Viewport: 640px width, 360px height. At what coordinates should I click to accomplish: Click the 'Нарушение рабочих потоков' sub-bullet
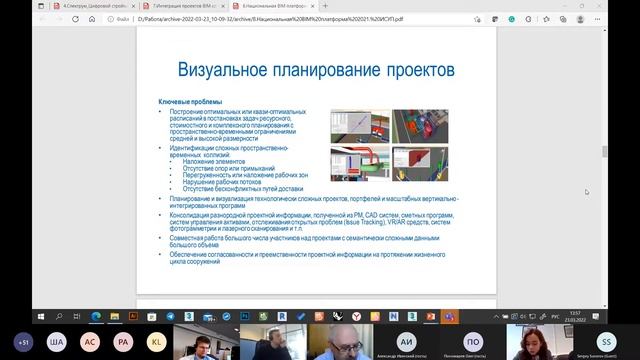tap(222, 182)
